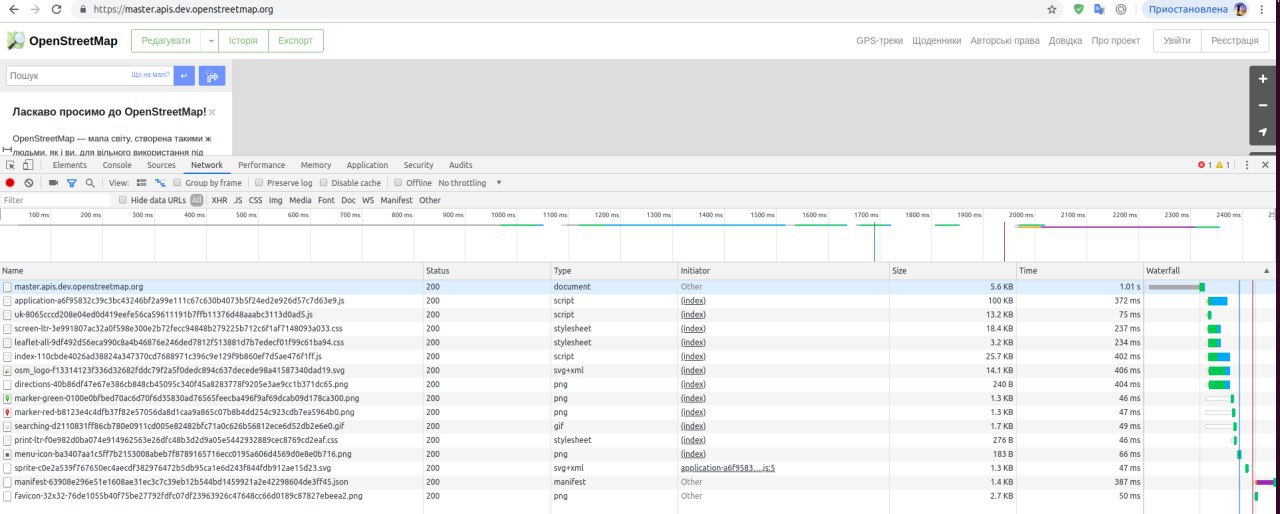Select the manifest-63908e296e51 json request row

[640, 481]
